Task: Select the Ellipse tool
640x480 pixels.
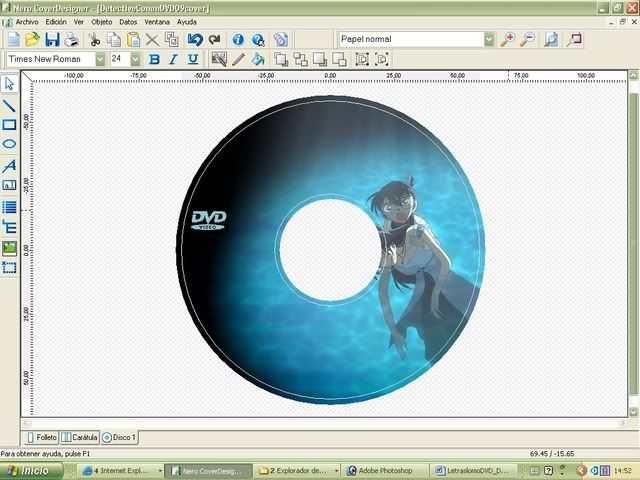Action: (9, 144)
